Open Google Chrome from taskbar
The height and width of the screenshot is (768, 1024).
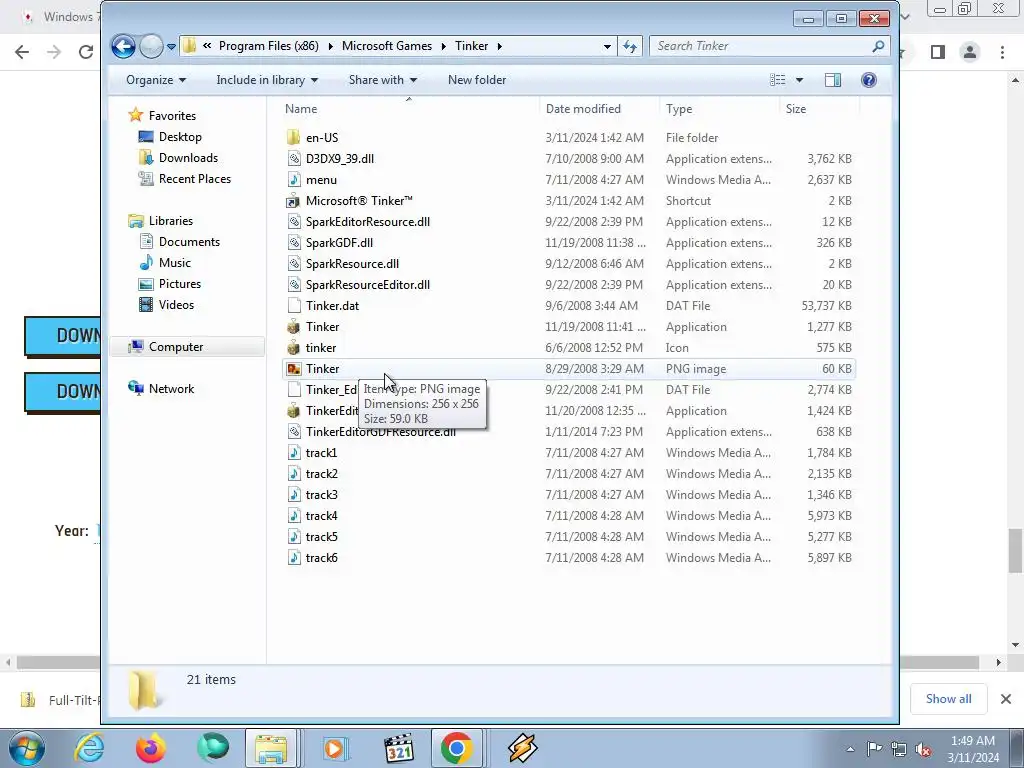click(456, 748)
